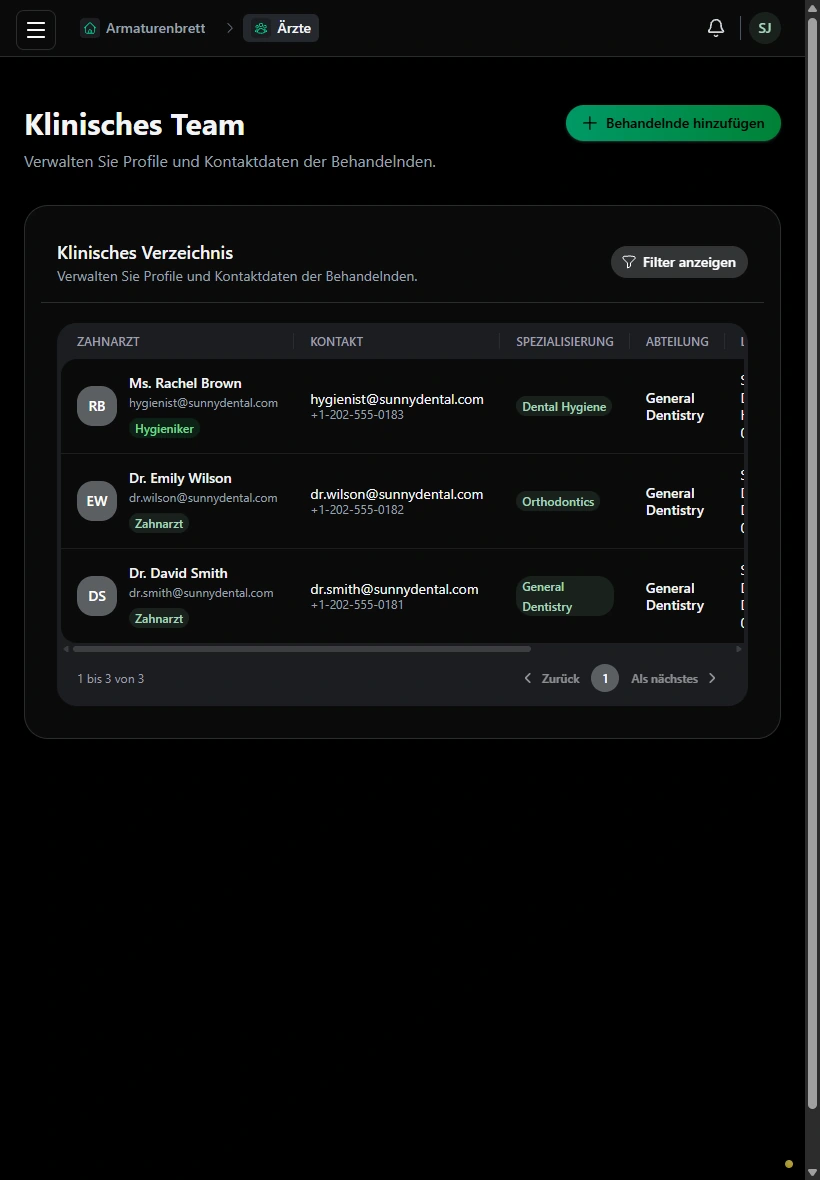This screenshot has height=1180, width=820.
Task: Click the Hygieniker role badge
Action: pos(164,429)
